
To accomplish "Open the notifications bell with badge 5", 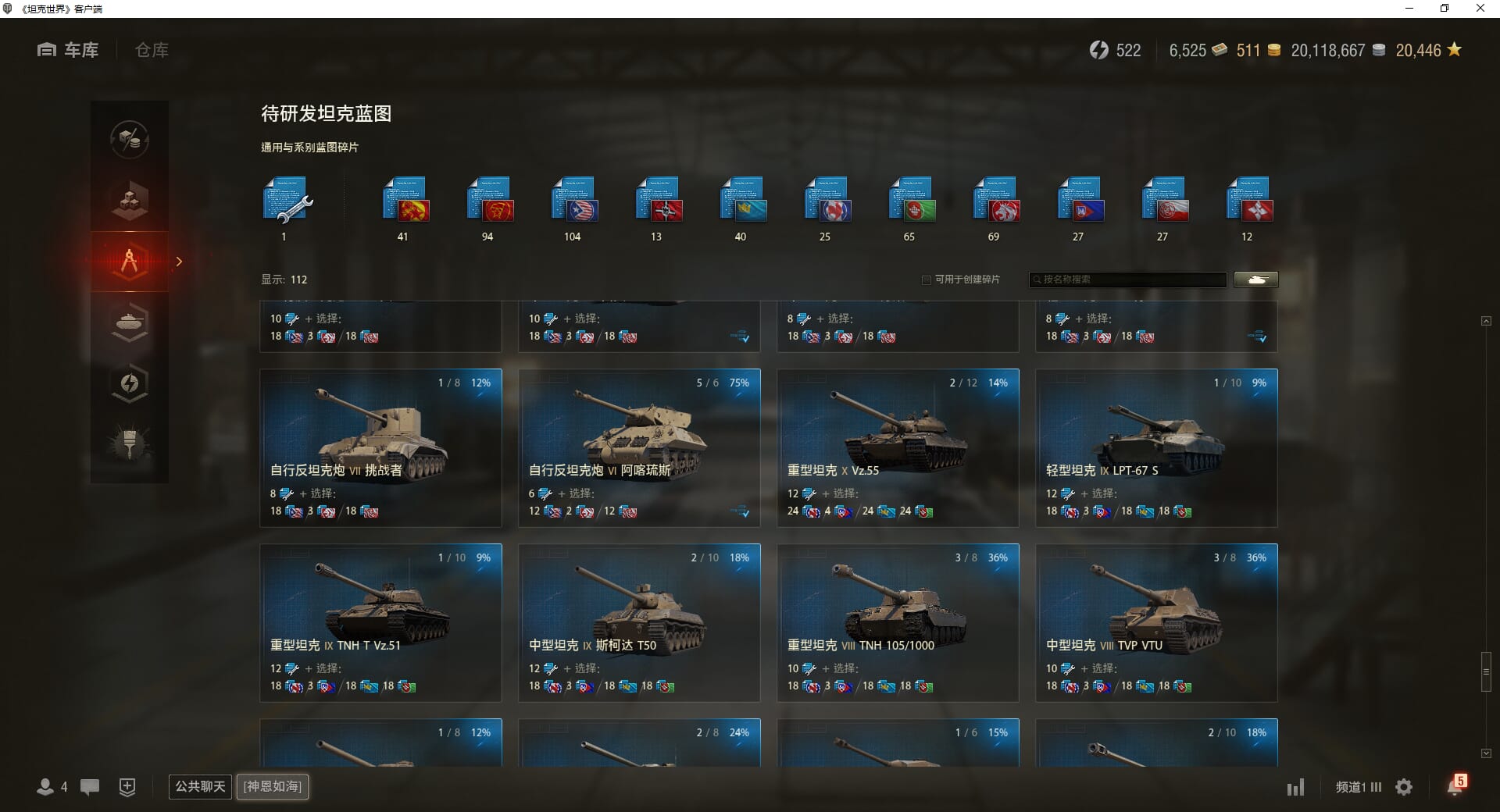I will [x=1456, y=785].
